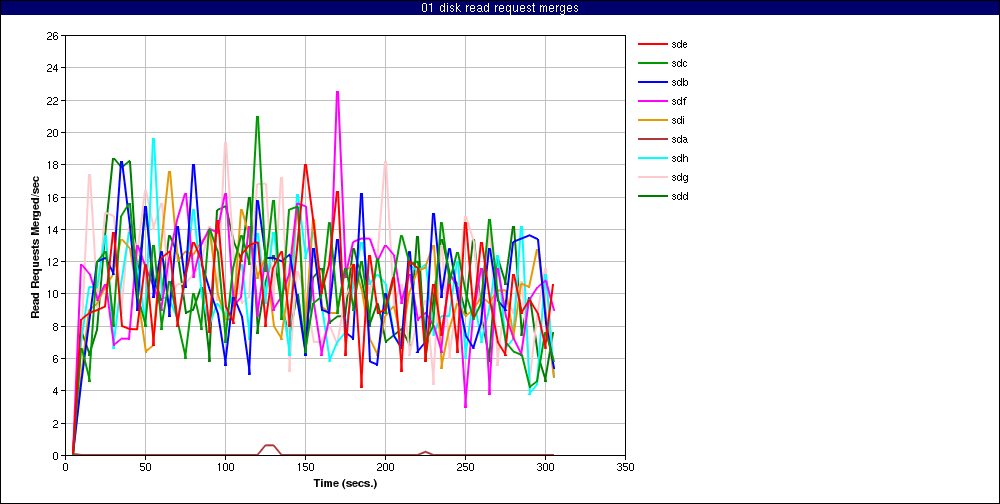Click y-axis tick label 22
The height and width of the screenshot is (504, 1000).
pos(52,100)
